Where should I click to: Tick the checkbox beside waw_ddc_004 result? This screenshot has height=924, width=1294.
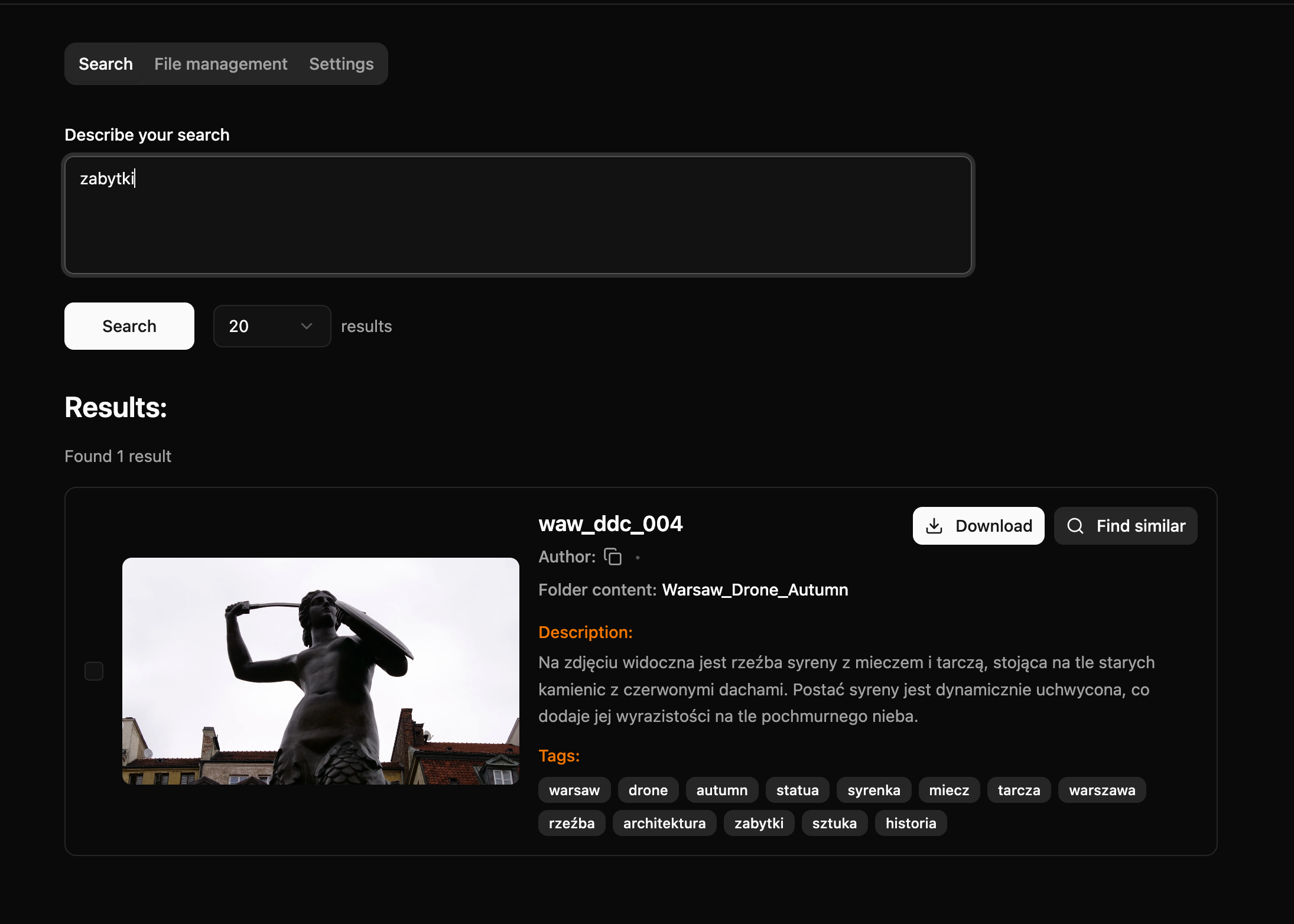pyautogui.click(x=94, y=671)
